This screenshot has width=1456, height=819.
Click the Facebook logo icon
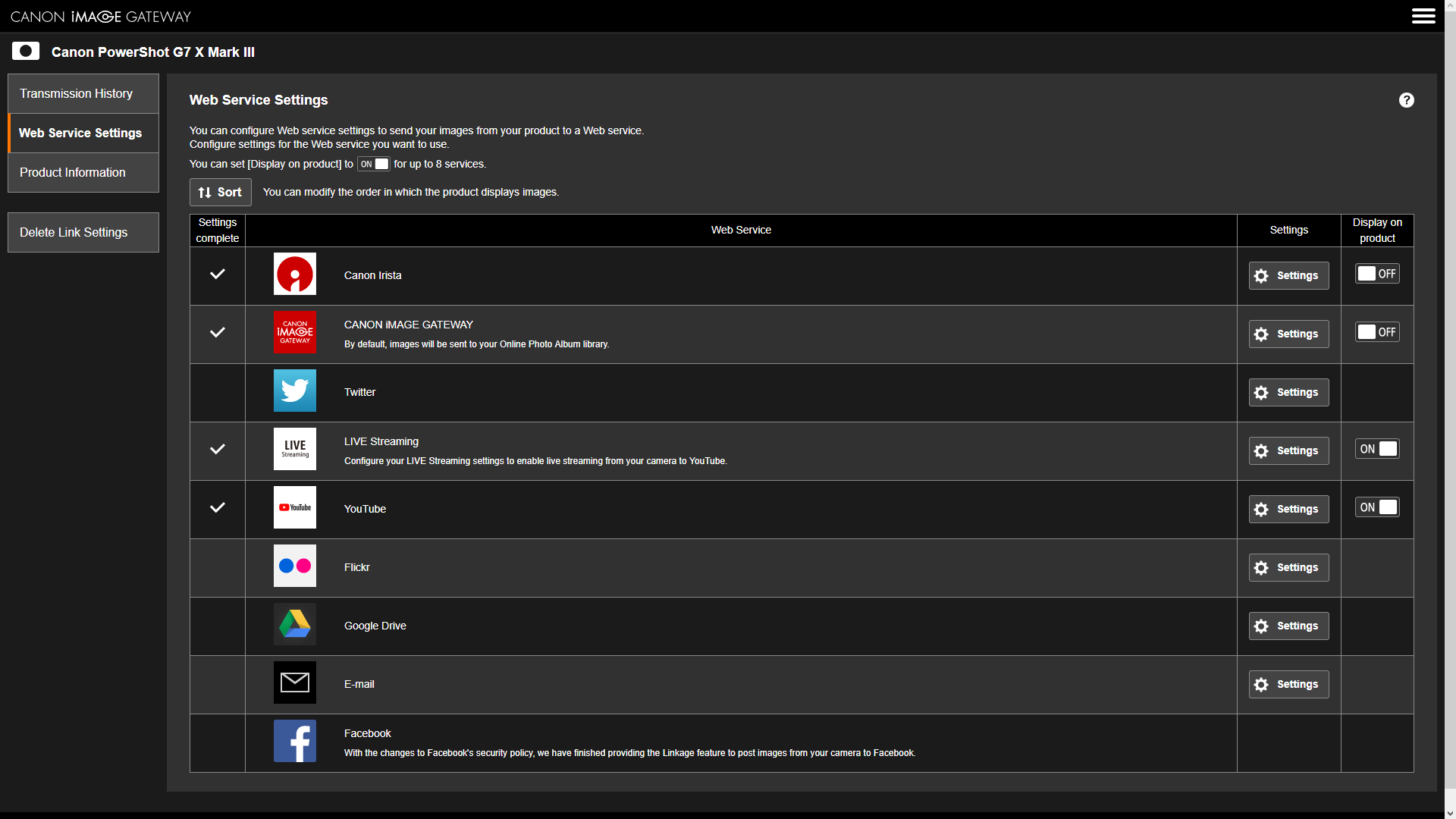point(295,741)
